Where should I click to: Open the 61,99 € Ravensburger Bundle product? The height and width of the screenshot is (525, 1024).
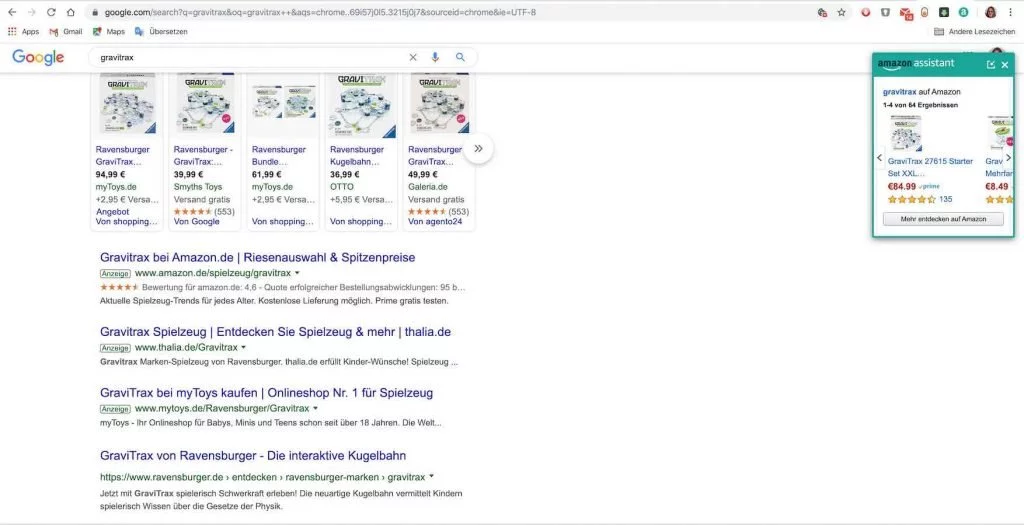(x=283, y=151)
